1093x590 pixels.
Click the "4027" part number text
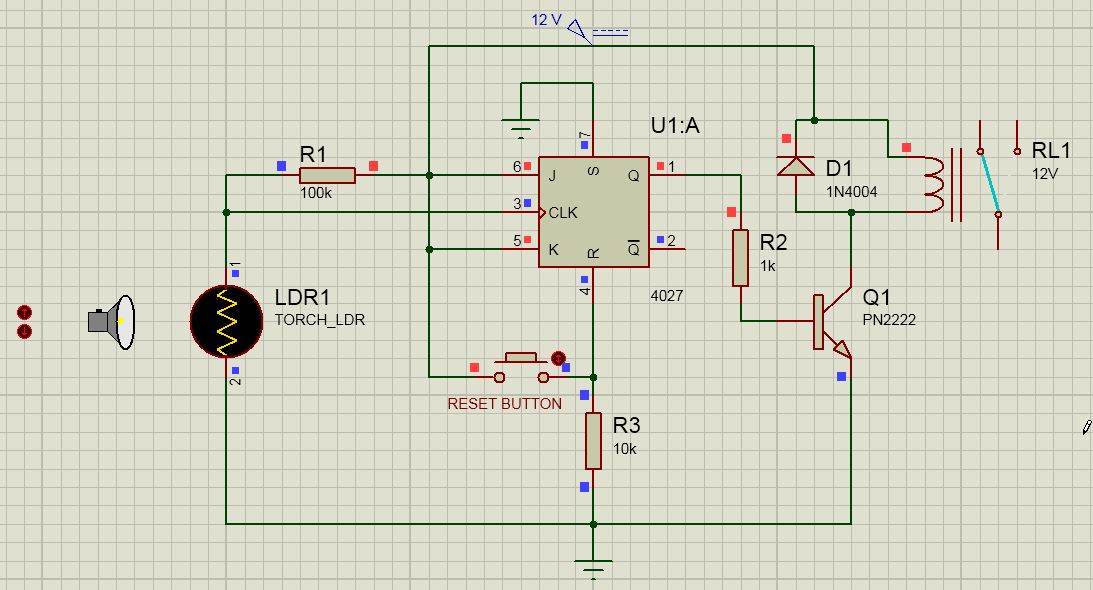(x=666, y=296)
